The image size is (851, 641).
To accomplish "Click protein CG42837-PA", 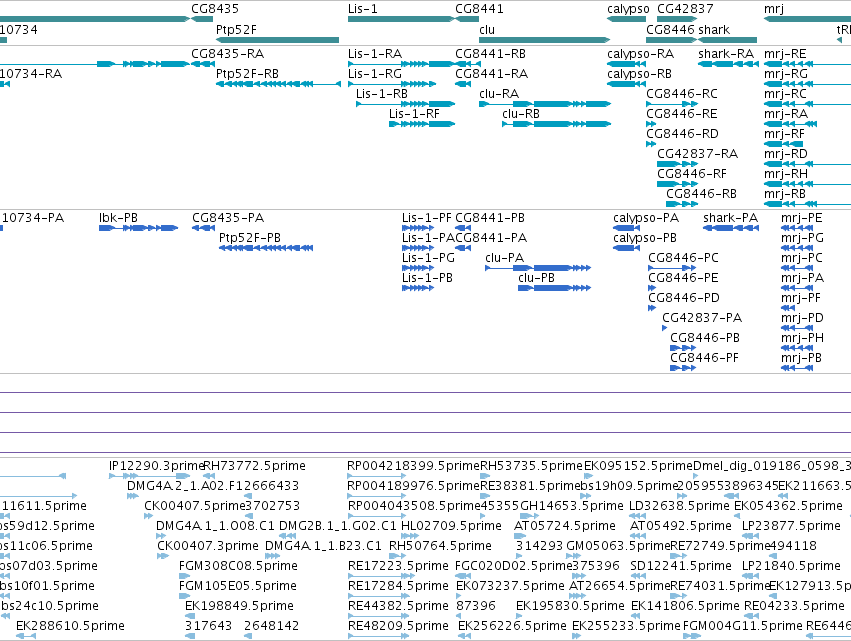I will pyautogui.click(x=702, y=319).
